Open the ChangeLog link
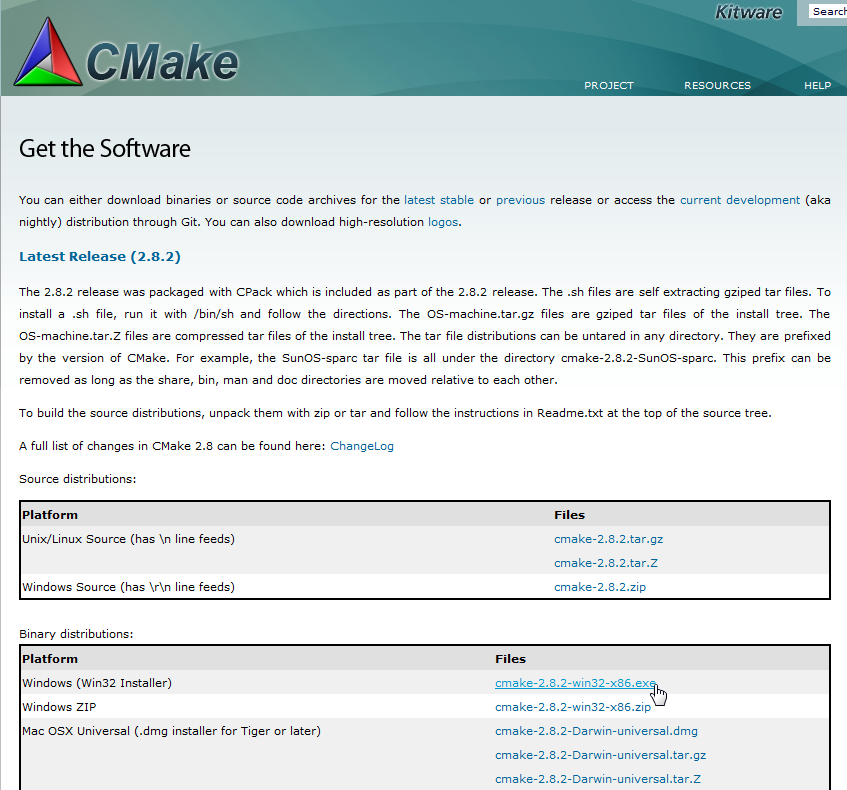 pyautogui.click(x=362, y=446)
